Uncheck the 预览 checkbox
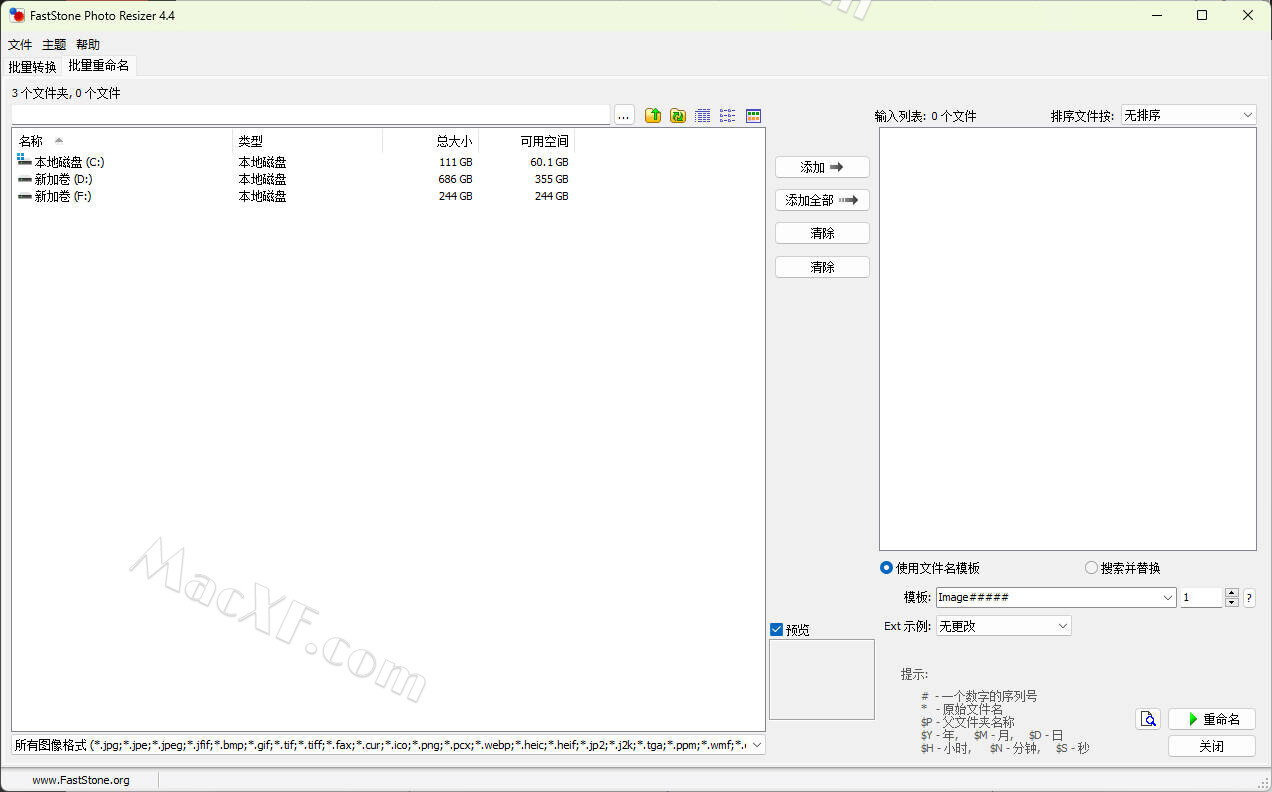 click(x=777, y=630)
